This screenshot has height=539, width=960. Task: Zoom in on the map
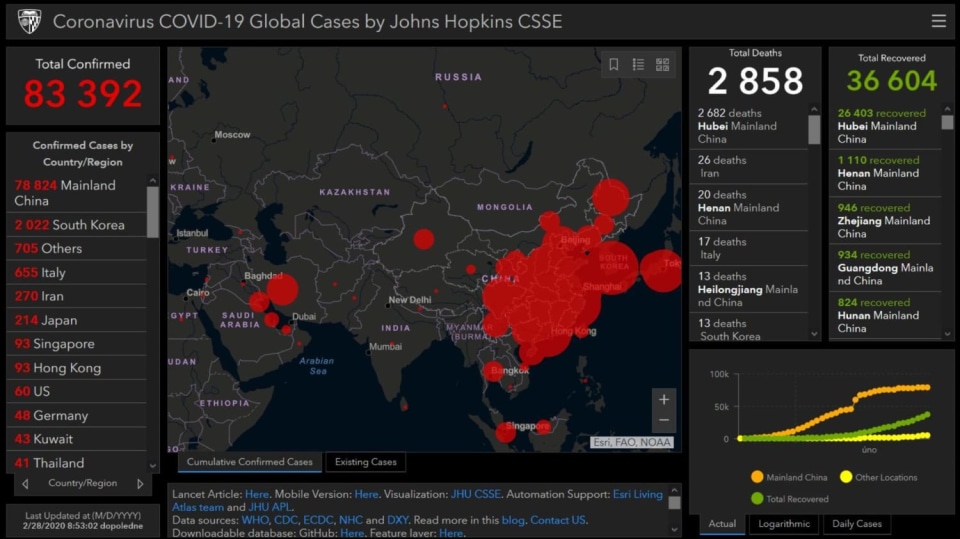[x=664, y=399]
